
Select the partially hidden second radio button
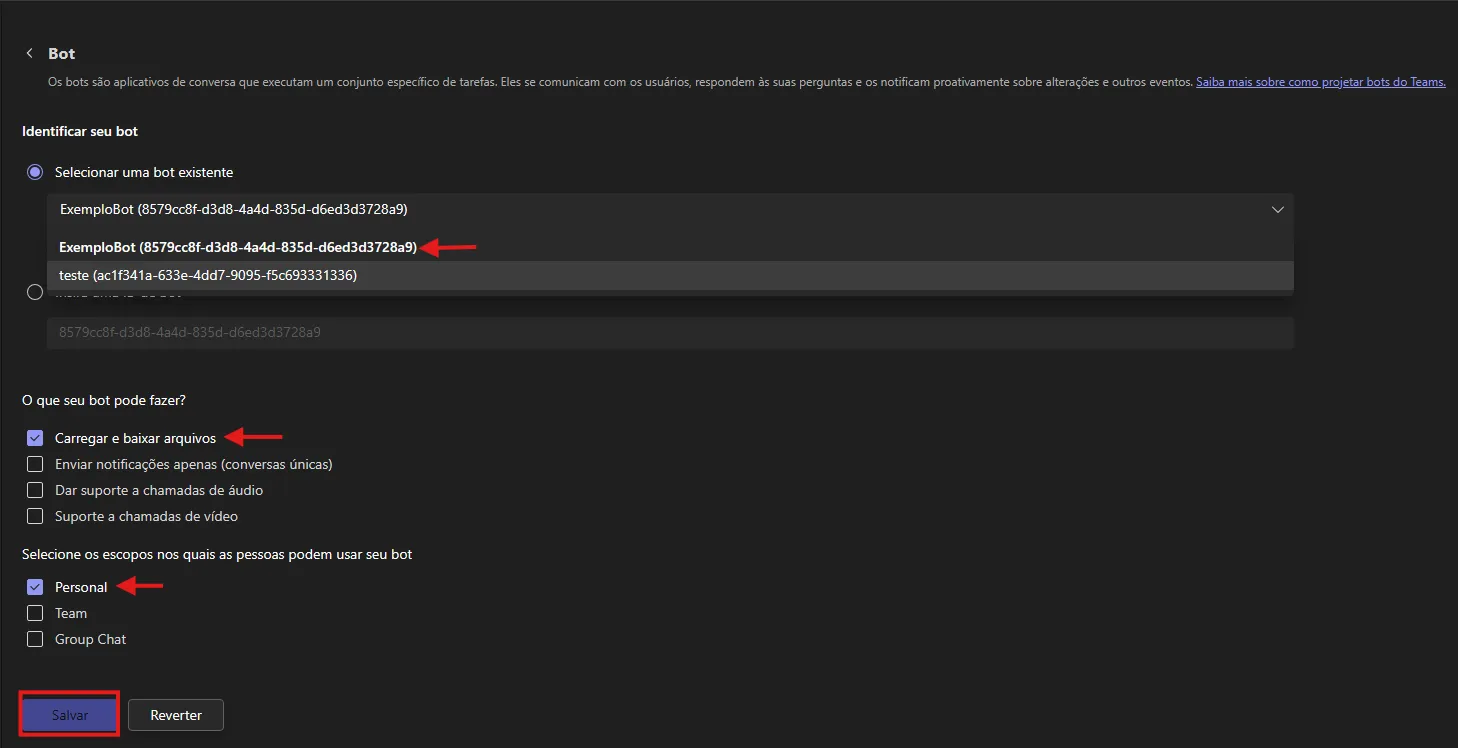(35, 292)
